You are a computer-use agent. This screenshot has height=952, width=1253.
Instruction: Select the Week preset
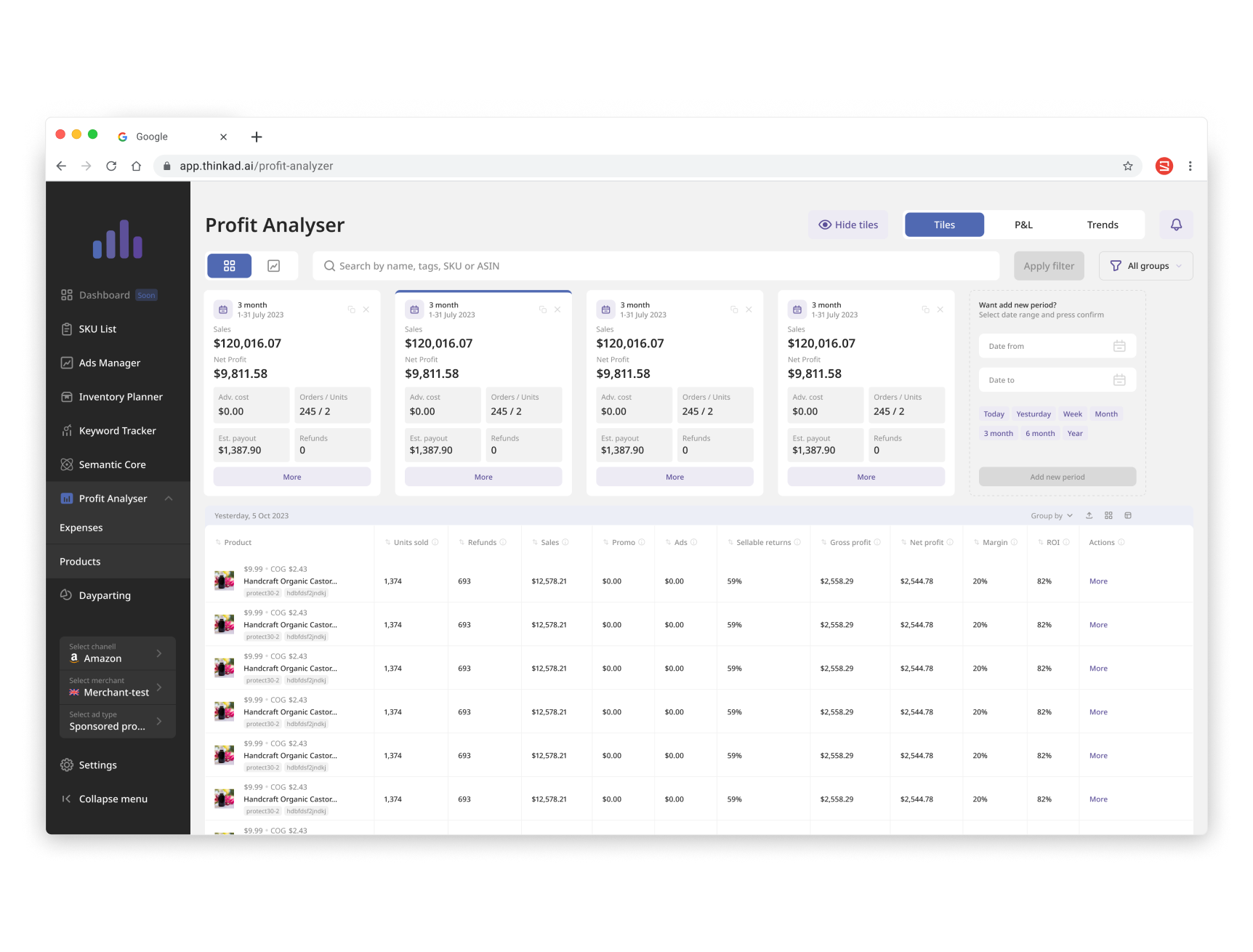click(x=1073, y=414)
